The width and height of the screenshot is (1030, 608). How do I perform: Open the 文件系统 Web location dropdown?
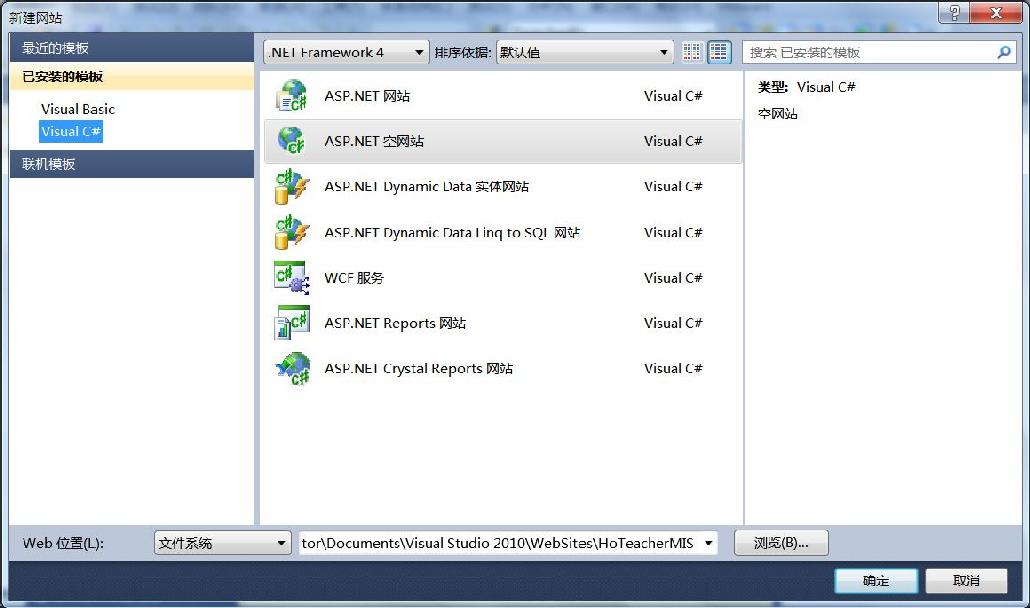[x=223, y=543]
